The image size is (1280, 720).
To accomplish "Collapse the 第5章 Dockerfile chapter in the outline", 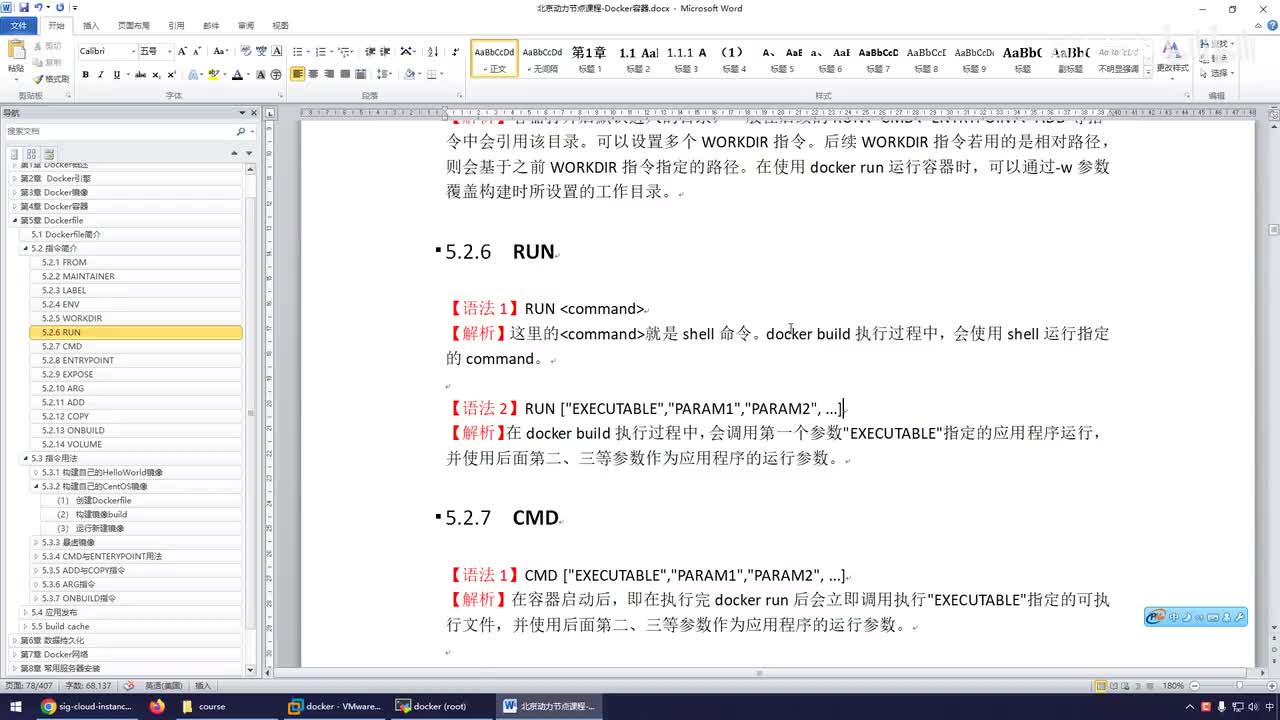I will point(15,220).
